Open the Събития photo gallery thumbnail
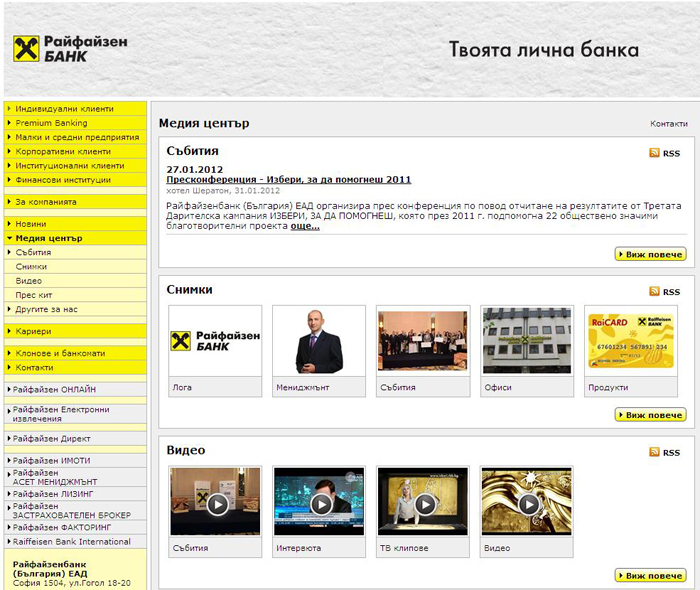 pos(423,341)
